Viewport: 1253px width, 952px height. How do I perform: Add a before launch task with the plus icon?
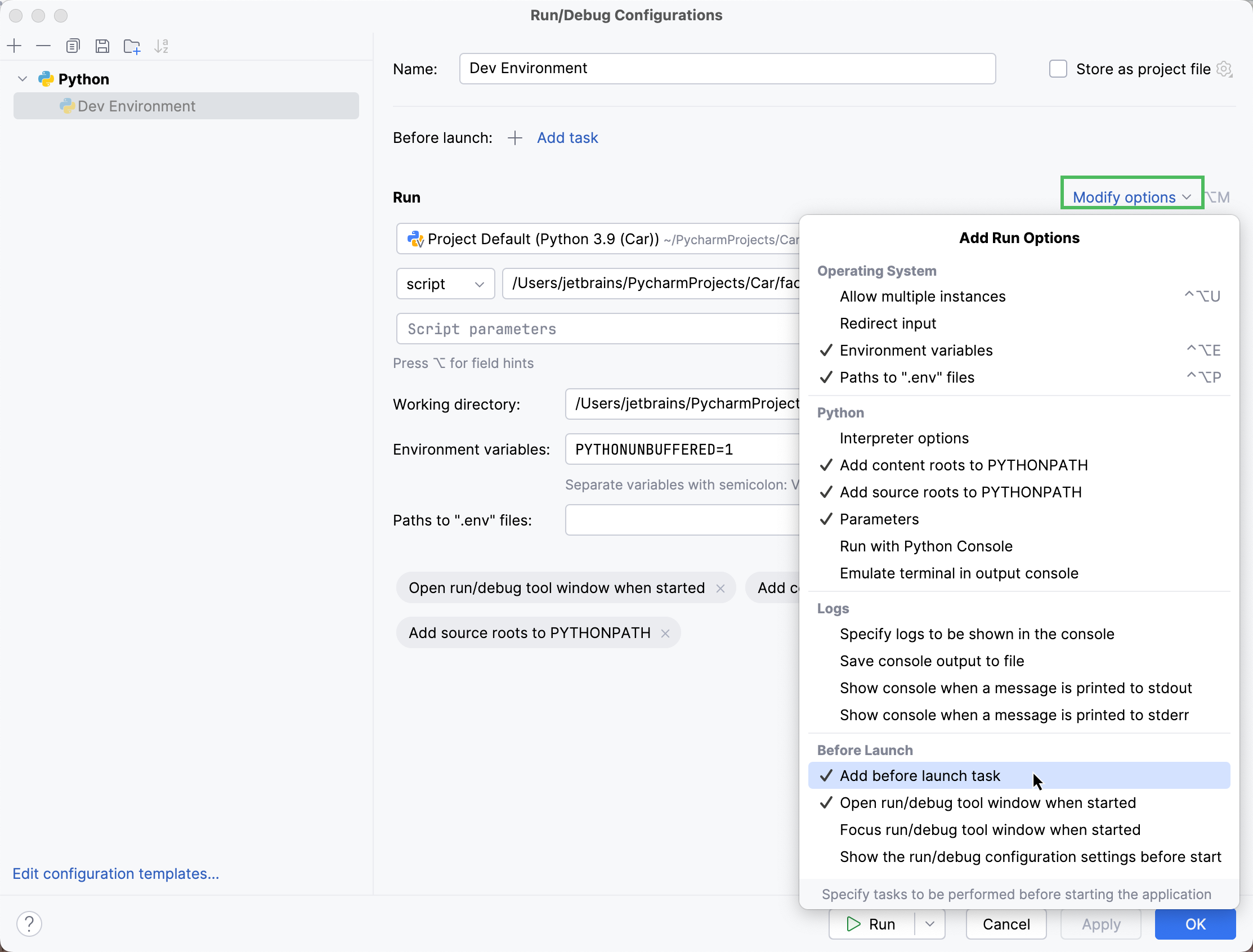click(514, 138)
